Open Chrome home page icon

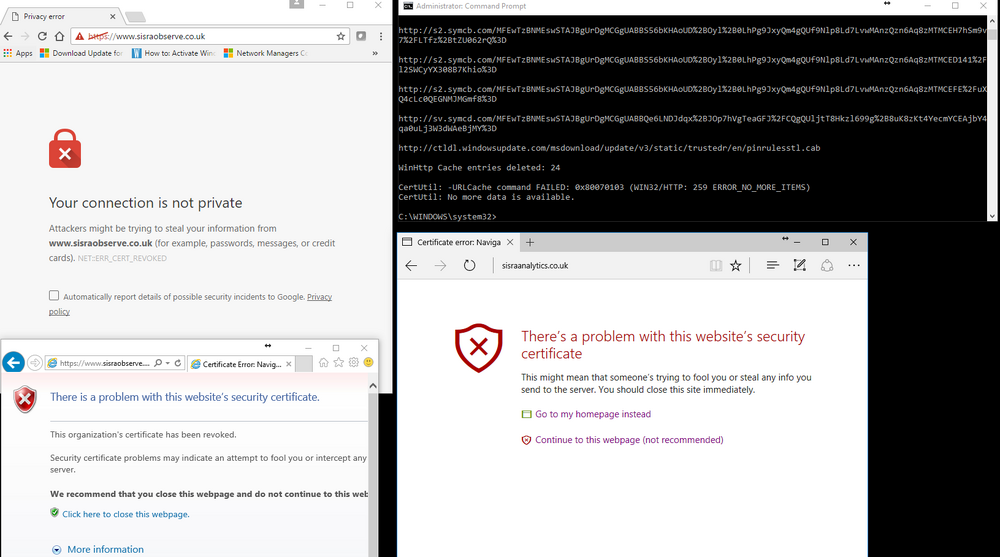click(59, 36)
